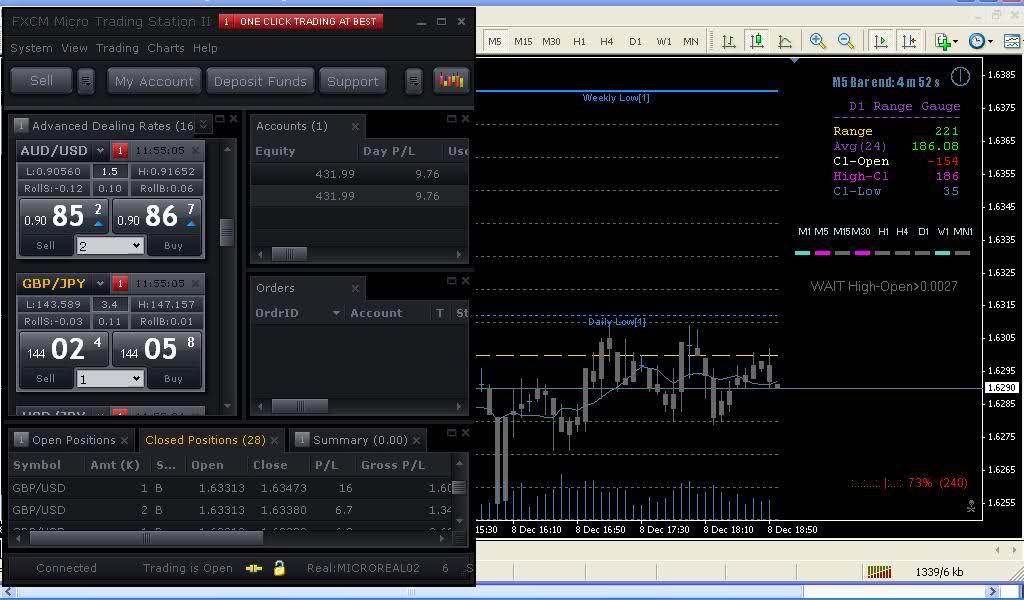The image size is (1024, 600).
Task: Switch chart to M15 timeframe
Action: (x=523, y=41)
